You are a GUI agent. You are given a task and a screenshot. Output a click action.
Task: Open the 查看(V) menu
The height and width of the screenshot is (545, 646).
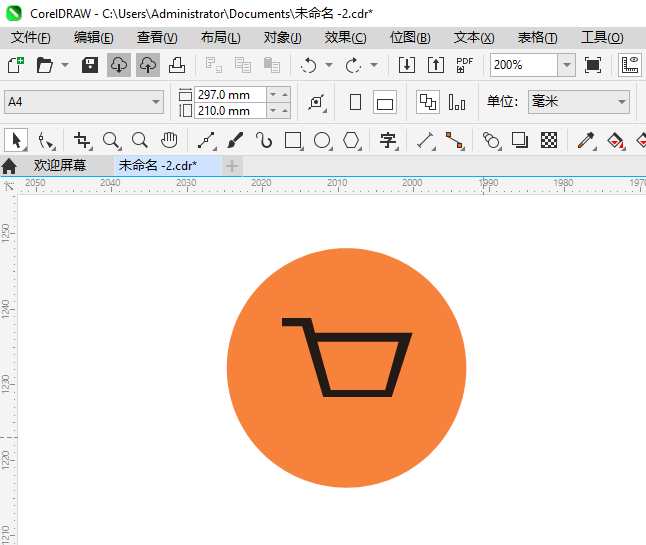pos(157,37)
